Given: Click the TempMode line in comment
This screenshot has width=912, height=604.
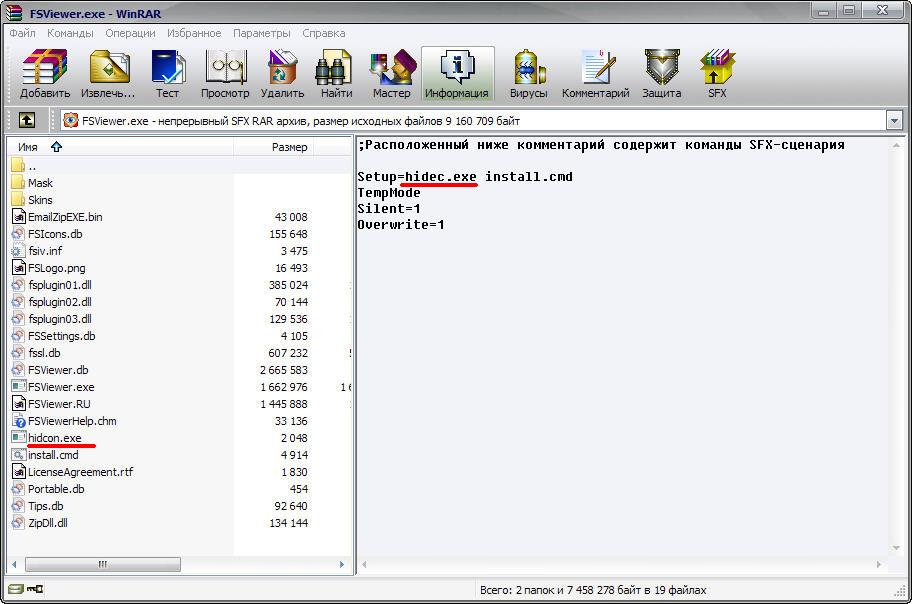Looking at the screenshot, I should tap(389, 193).
